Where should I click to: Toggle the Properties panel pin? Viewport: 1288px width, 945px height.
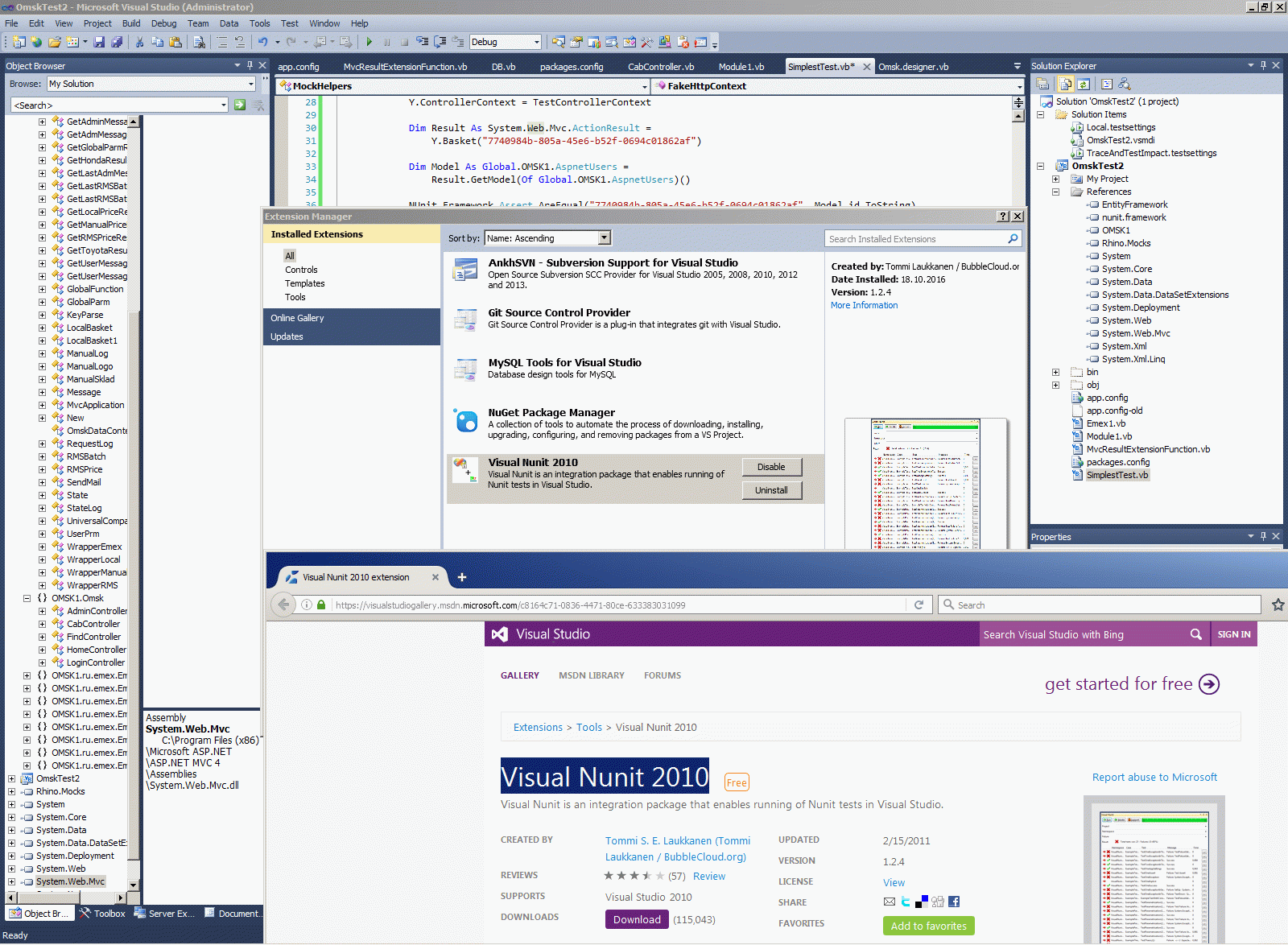(x=1263, y=536)
